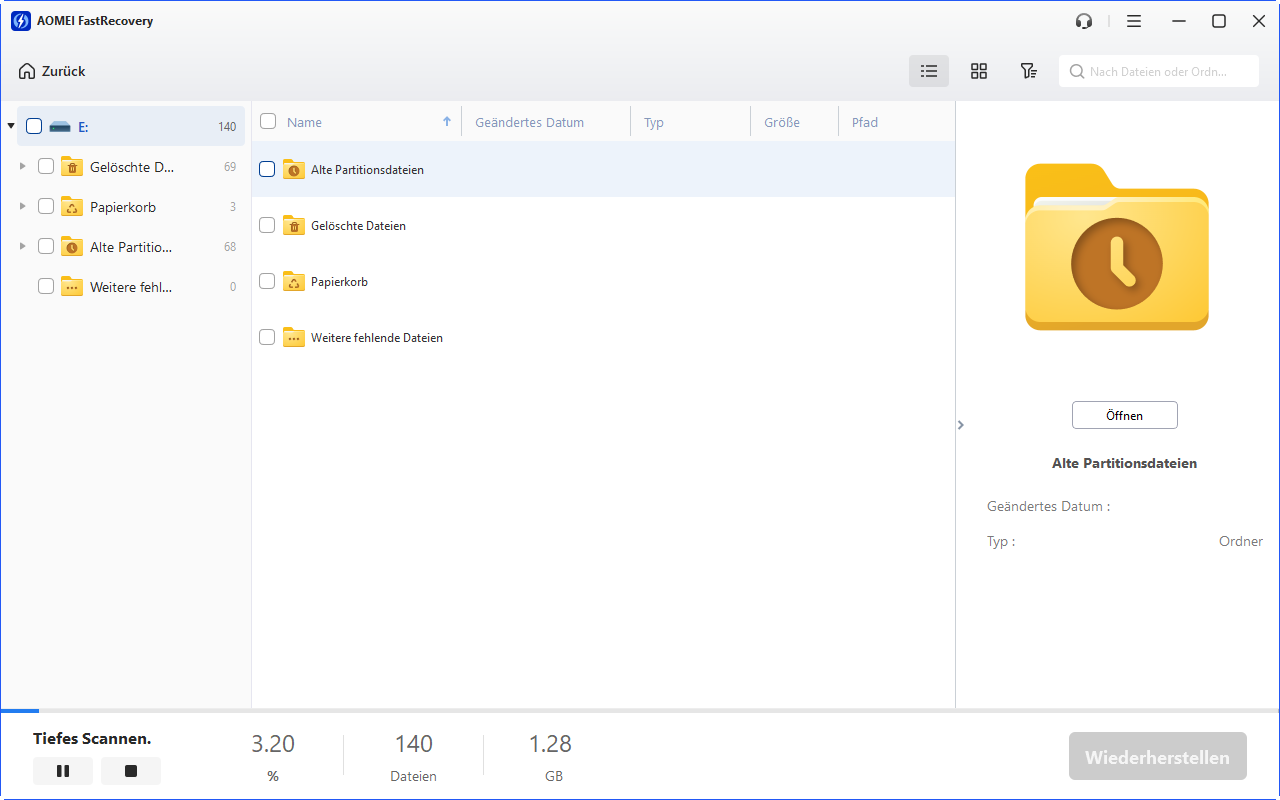Switch to grid thumbnail view icon

(978, 71)
